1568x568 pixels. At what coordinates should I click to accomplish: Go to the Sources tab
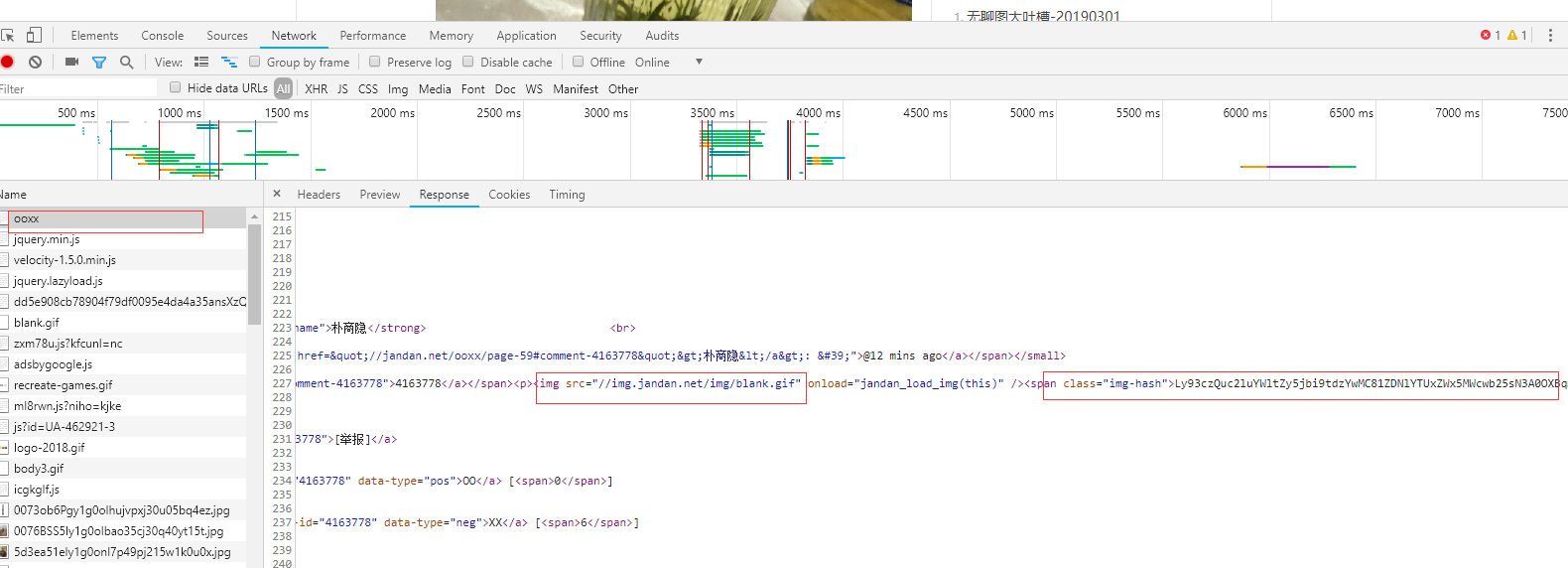[227, 36]
